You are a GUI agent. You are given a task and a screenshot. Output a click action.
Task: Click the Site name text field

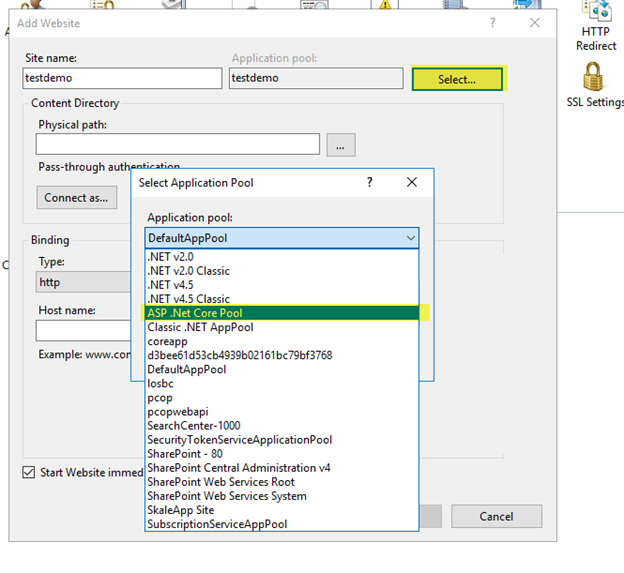[122, 78]
